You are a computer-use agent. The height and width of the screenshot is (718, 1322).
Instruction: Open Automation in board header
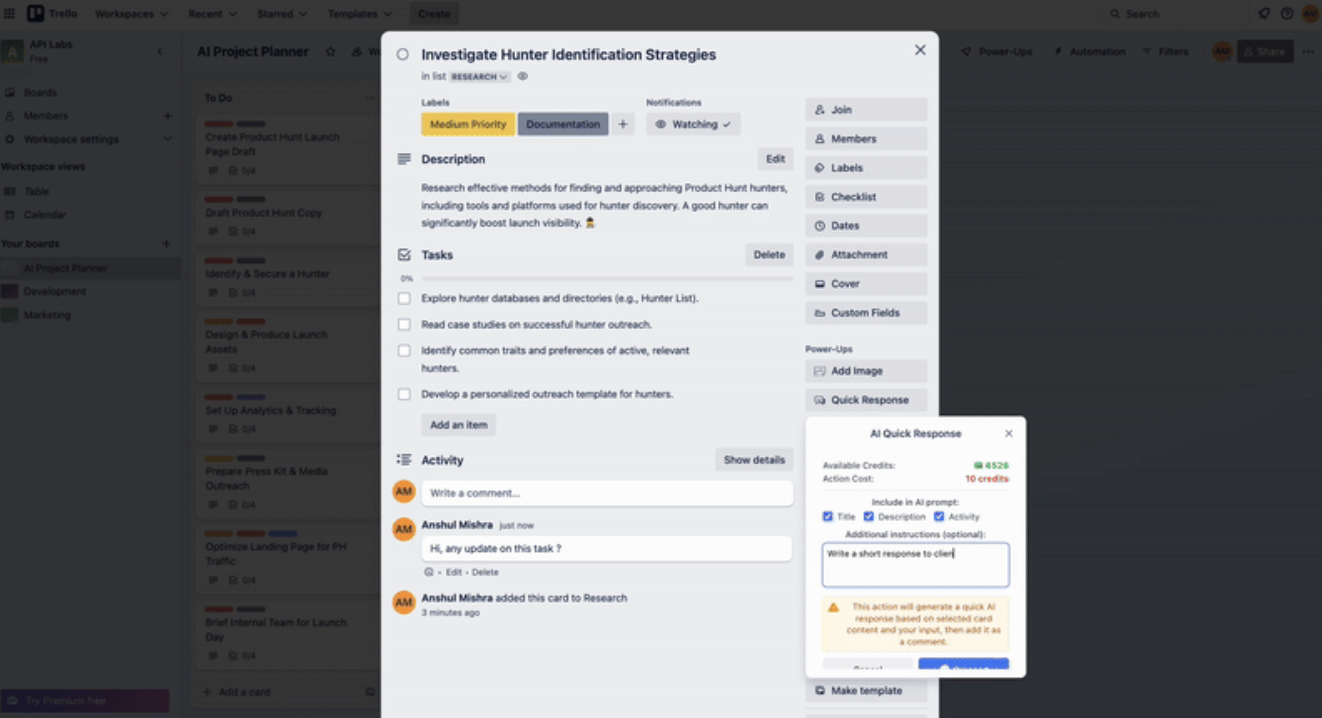coord(1089,51)
